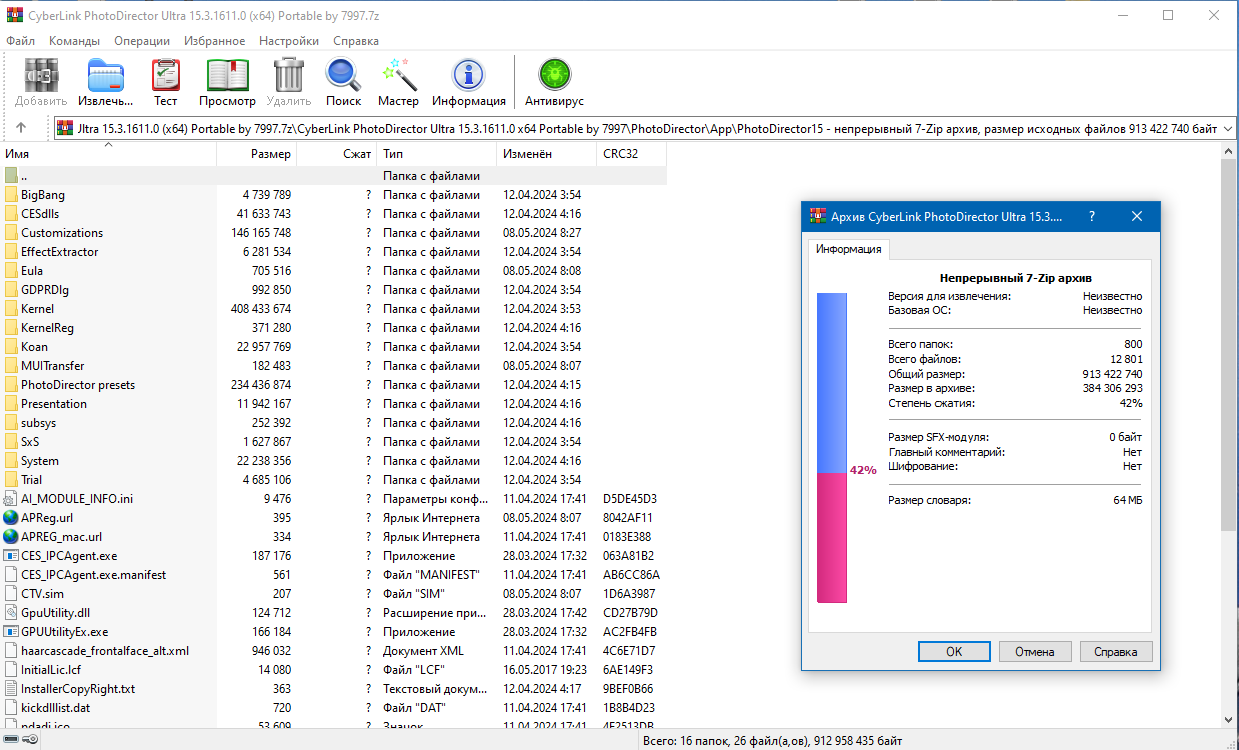Click the Тест (Test) toolbar icon
1239x750 pixels.
click(165, 75)
